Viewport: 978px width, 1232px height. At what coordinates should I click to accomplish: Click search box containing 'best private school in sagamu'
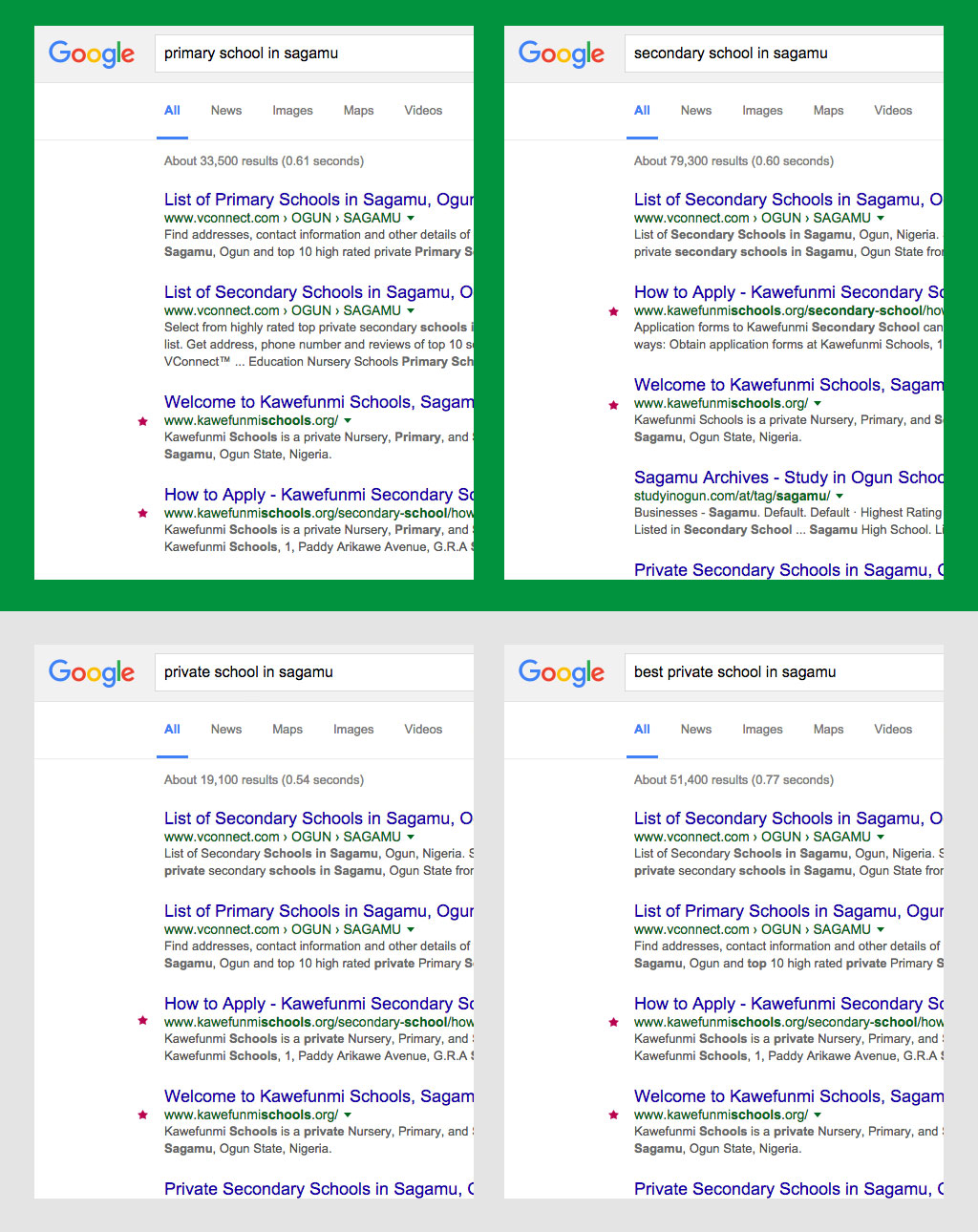[x=783, y=672]
